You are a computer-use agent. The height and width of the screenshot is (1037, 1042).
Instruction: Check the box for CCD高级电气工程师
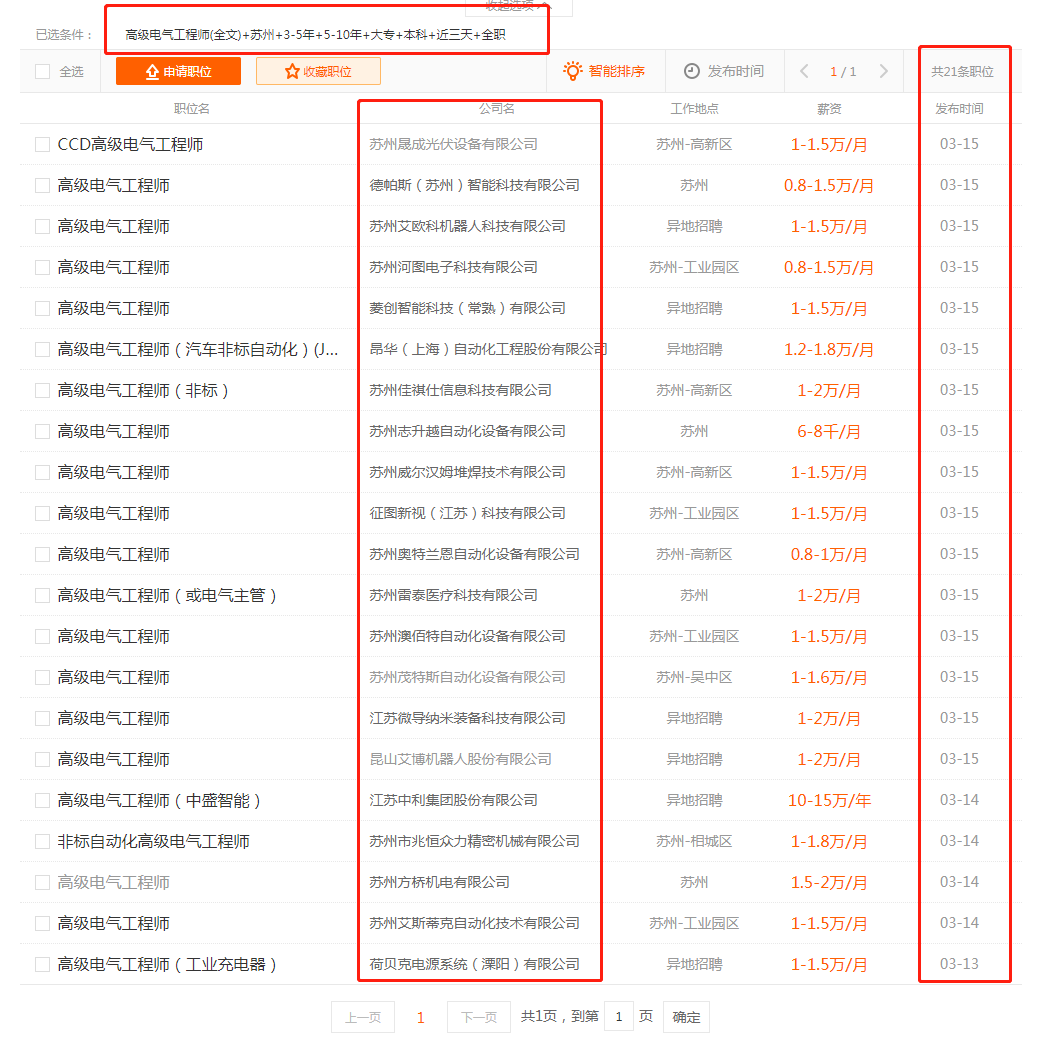(x=42, y=145)
